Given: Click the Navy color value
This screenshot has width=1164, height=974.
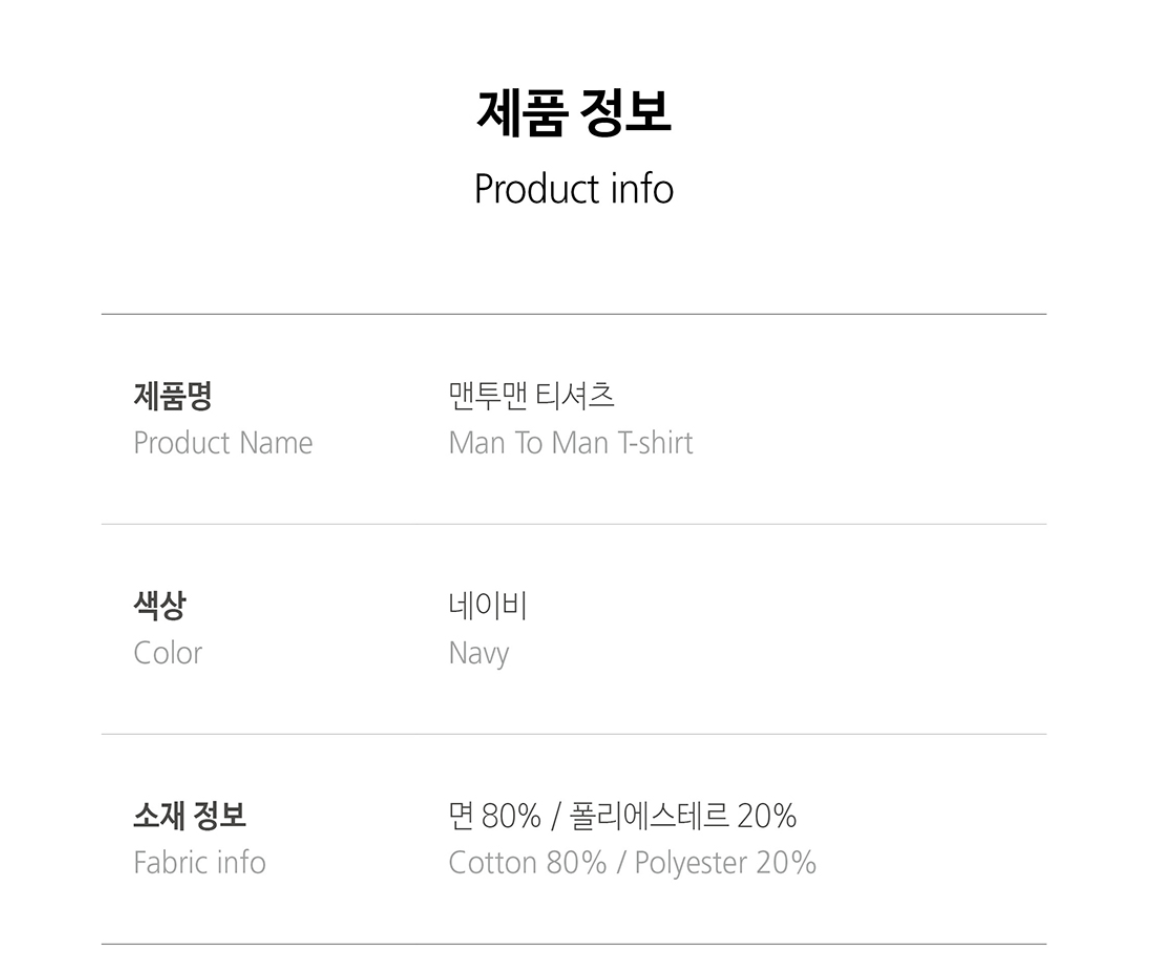Looking at the screenshot, I should click(x=478, y=654).
